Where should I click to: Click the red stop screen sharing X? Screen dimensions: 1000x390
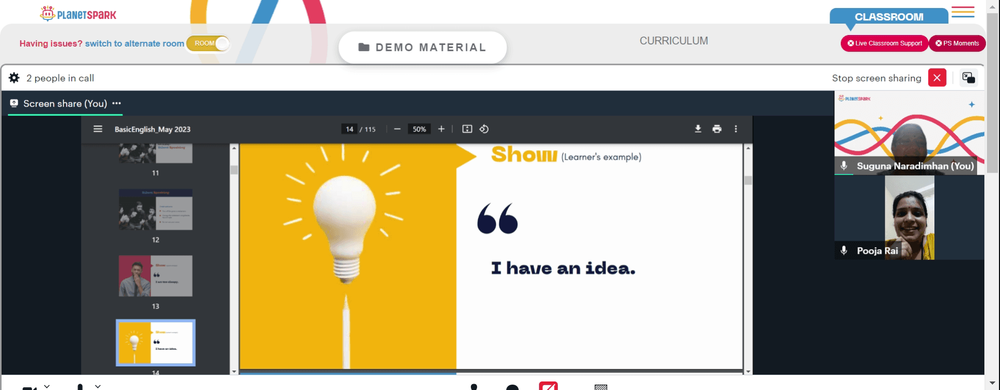(937, 78)
